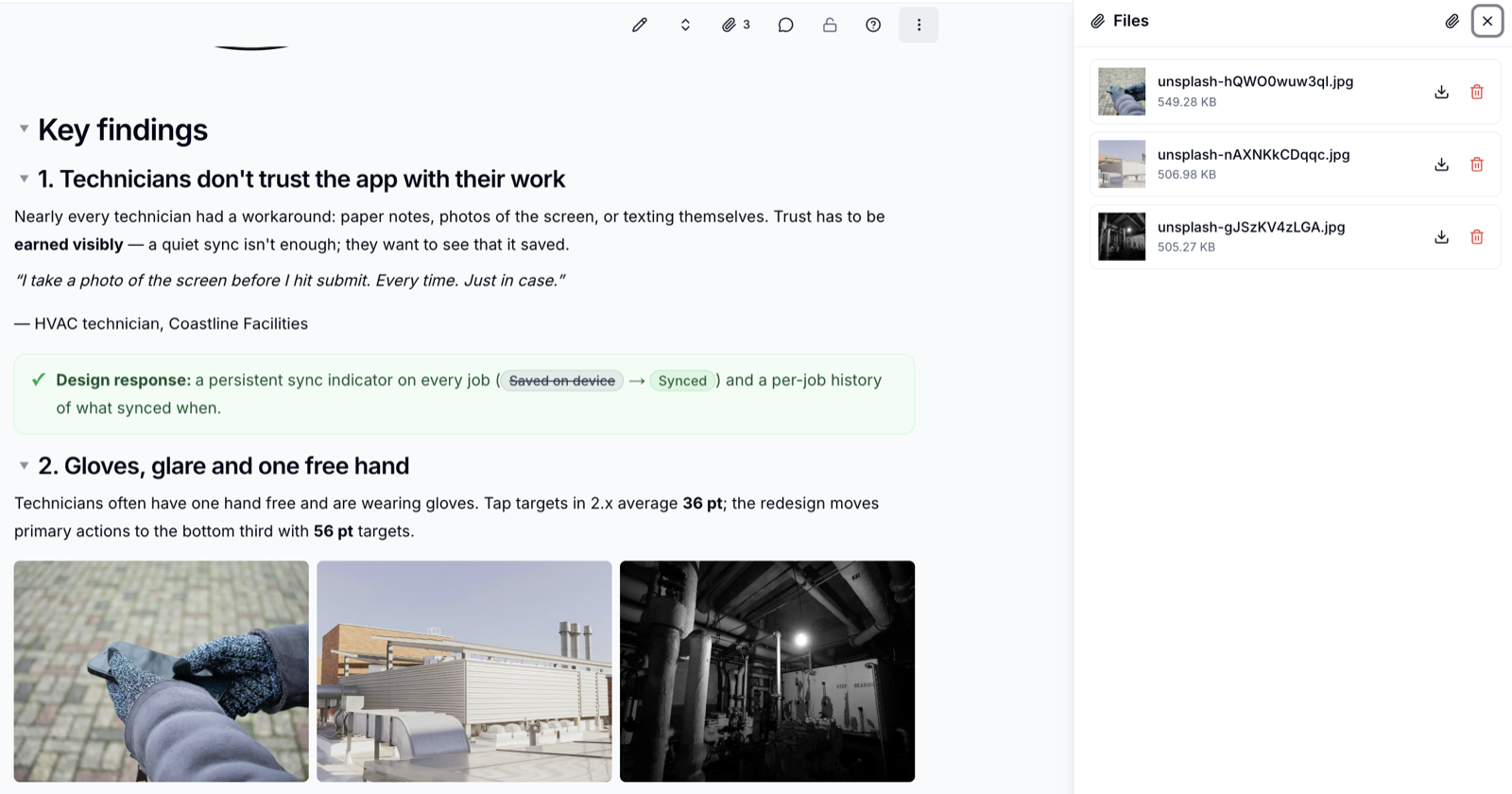Collapse the Key findings section
Viewport: 1512px width, 794px height.
click(24, 129)
